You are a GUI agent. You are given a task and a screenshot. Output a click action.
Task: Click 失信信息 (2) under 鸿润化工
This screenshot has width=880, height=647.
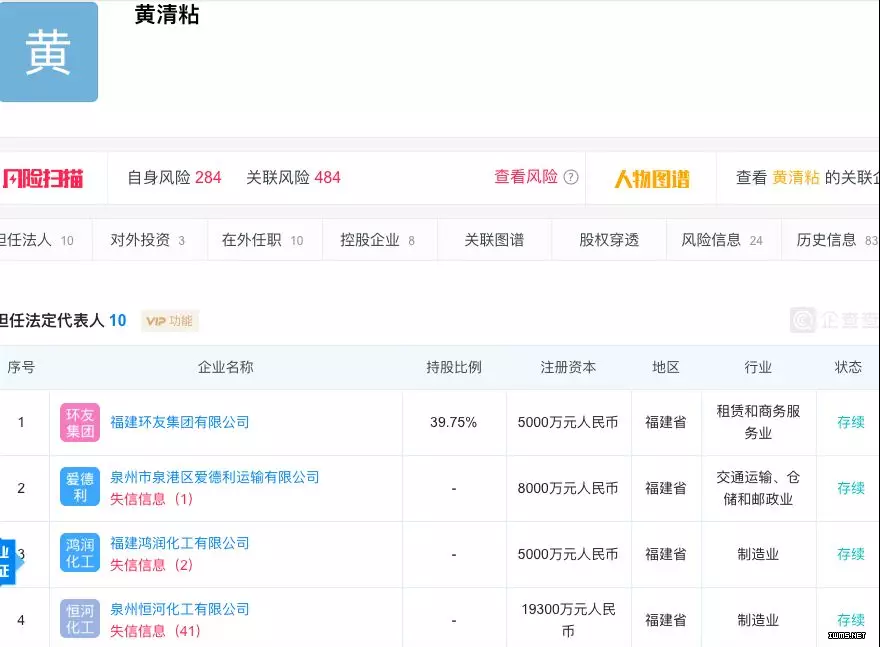(152, 565)
